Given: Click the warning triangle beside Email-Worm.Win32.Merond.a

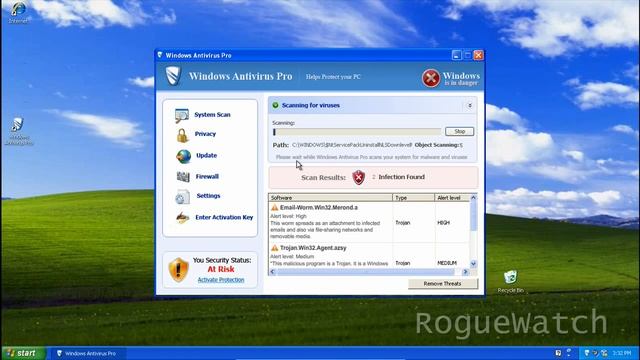Looking at the screenshot, I should [274, 208].
